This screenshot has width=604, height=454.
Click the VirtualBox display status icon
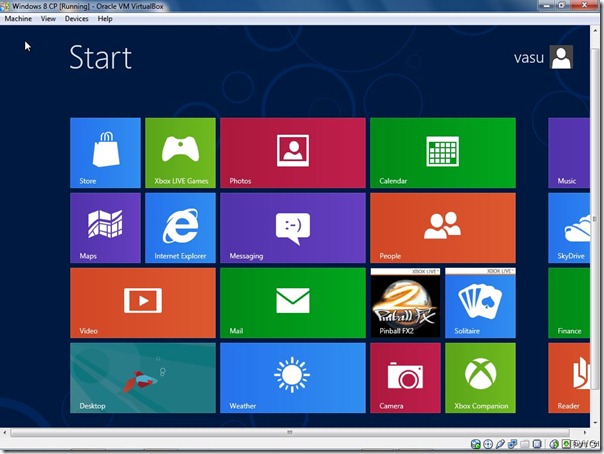click(537, 444)
